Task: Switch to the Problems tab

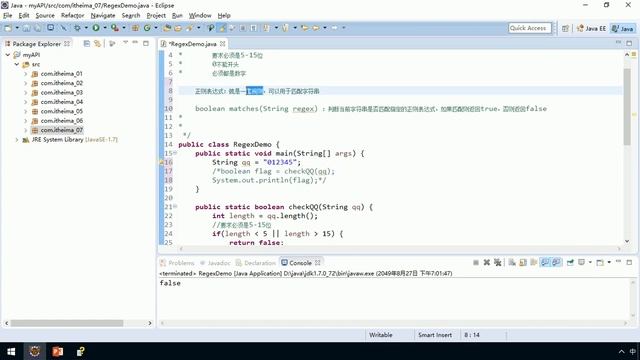Action: tap(178, 263)
